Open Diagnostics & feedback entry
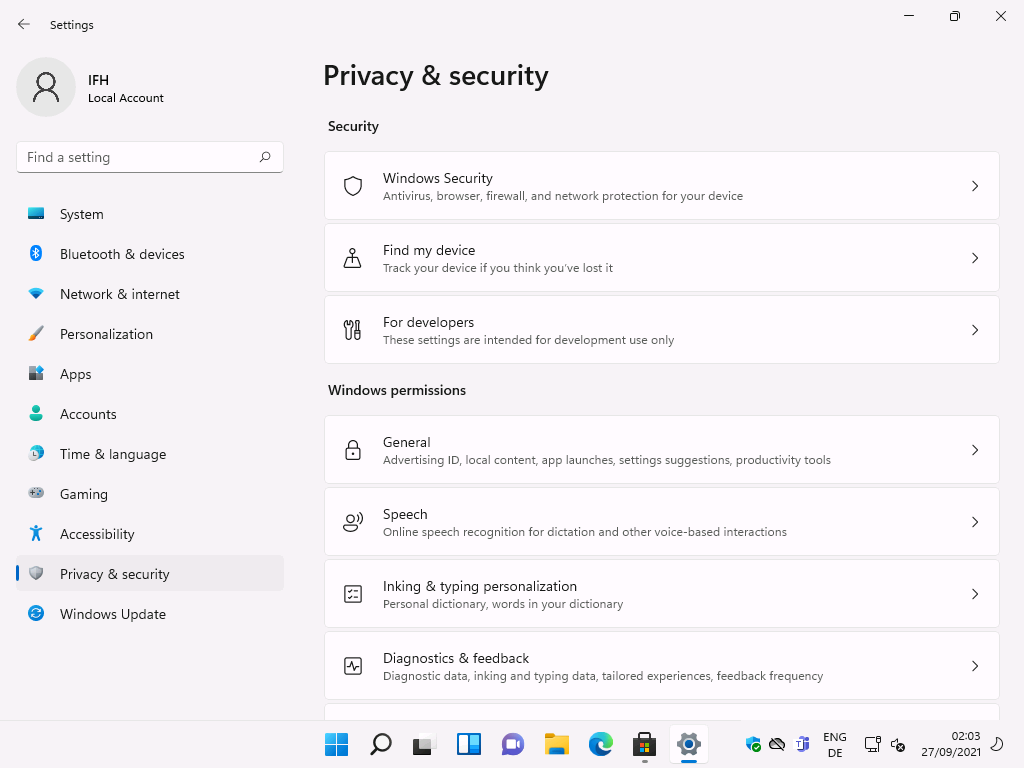This screenshot has height=768, width=1024. [x=662, y=665]
